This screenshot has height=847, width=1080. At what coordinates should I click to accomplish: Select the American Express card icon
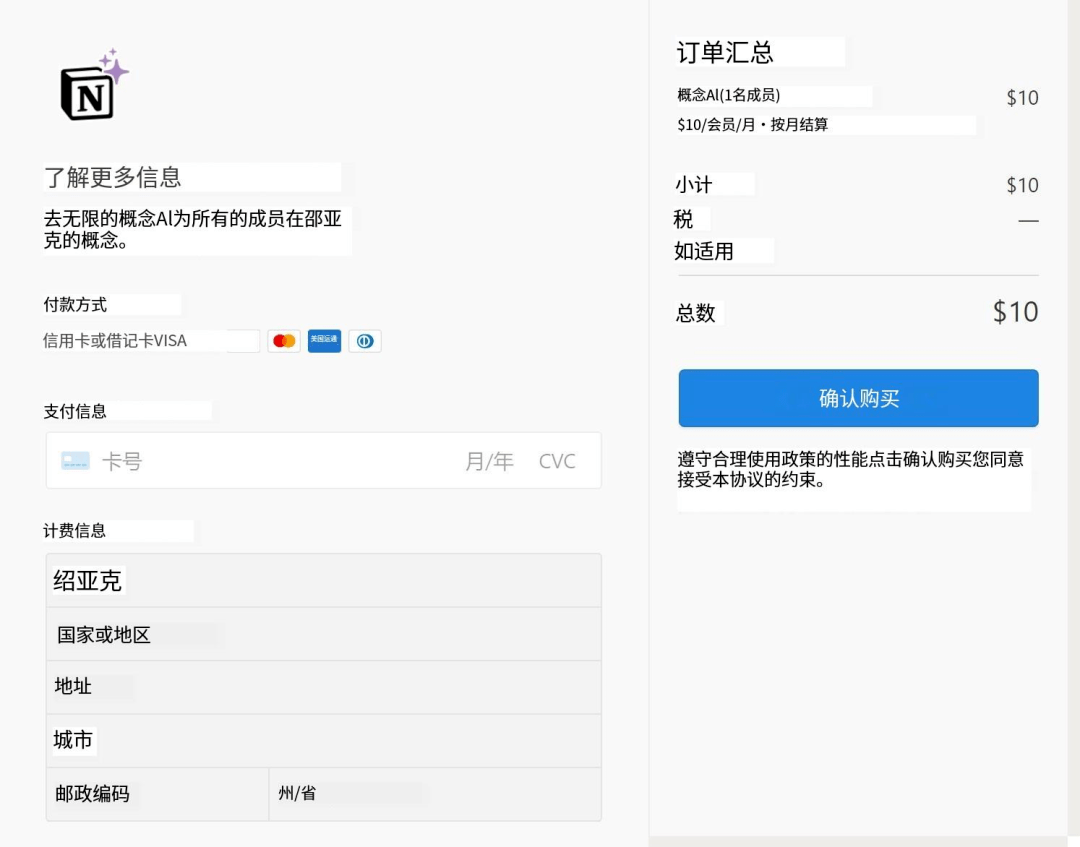[324, 341]
